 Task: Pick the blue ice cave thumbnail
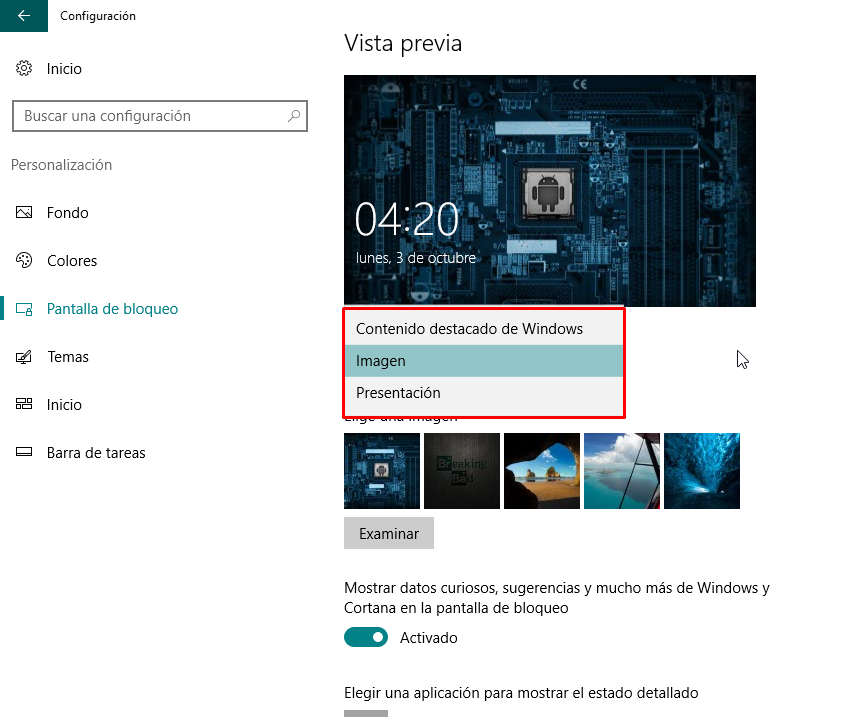click(702, 471)
